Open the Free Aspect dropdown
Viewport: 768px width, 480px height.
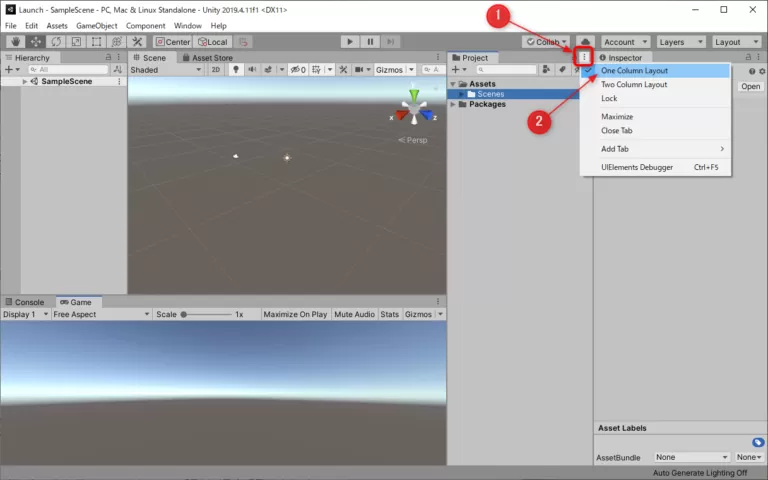pos(101,314)
